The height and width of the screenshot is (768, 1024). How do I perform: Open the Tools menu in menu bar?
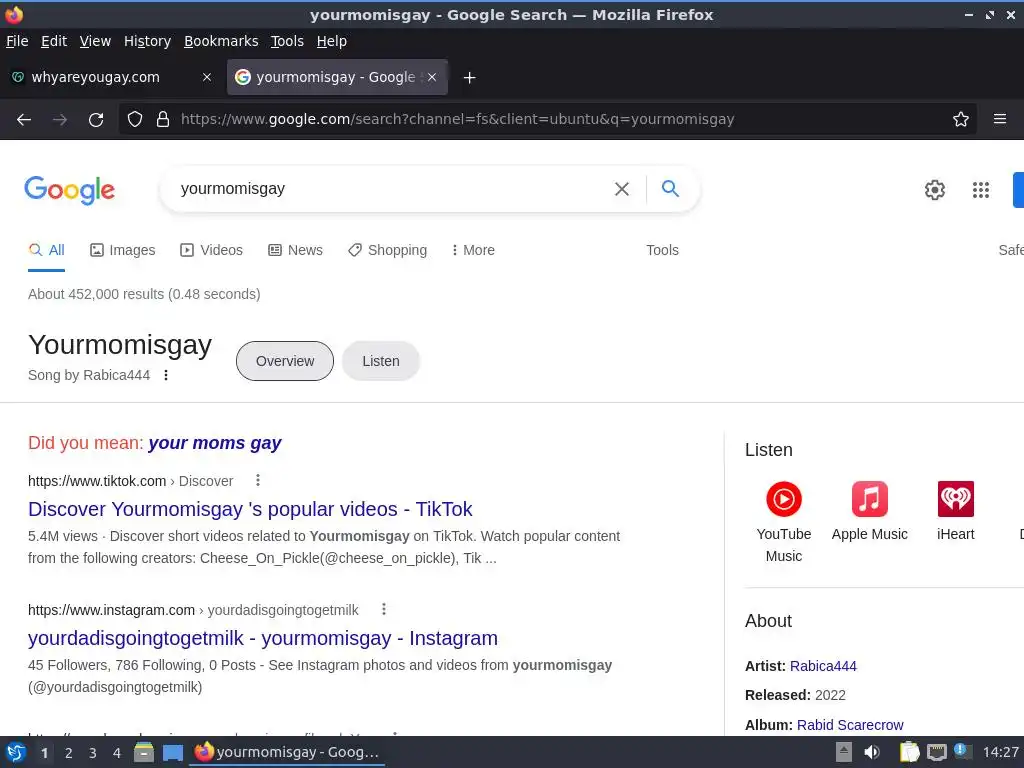[x=287, y=41]
